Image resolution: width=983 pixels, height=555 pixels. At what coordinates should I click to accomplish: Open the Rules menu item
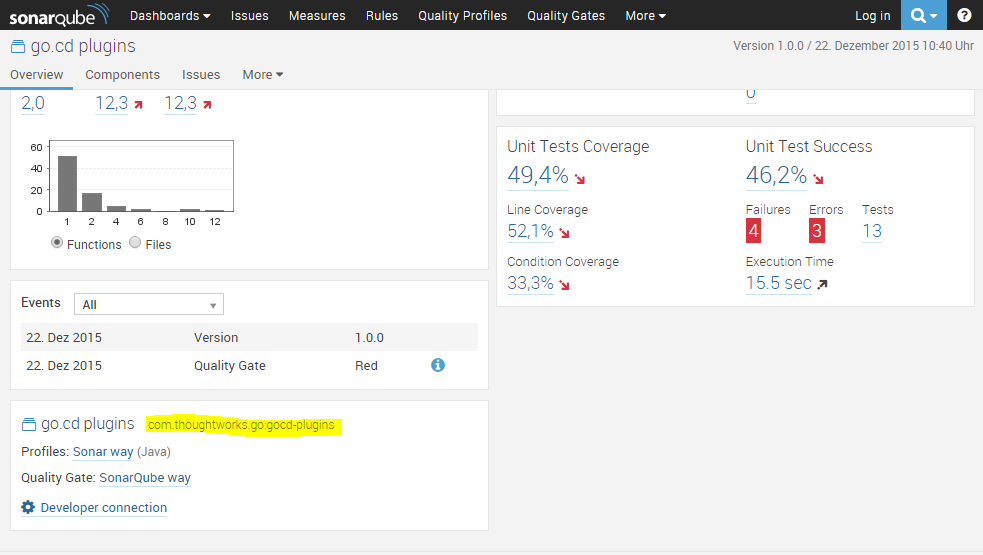click(x=382, y=16)
